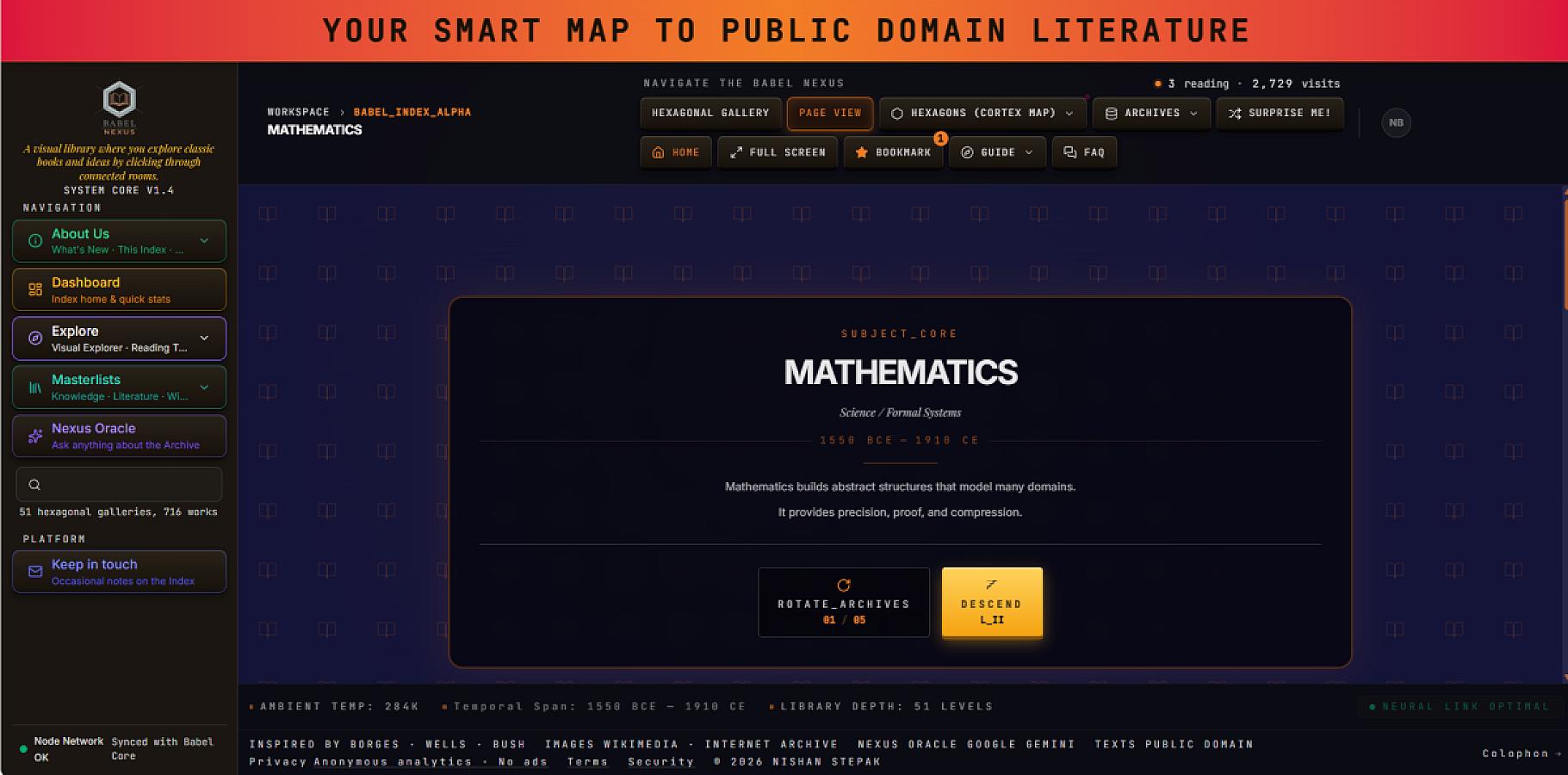1568x775 pixels.
Task: Click the Google Gemini footer credit
Action: click(x=1021, y=744)
